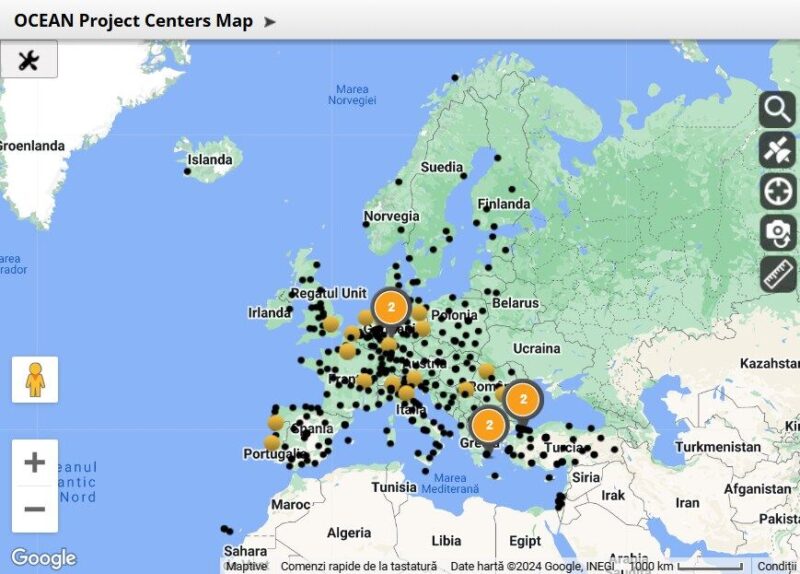The image size is (800, 574).
Task: Switch to satellite view
Action: click(x=777, y=151)
